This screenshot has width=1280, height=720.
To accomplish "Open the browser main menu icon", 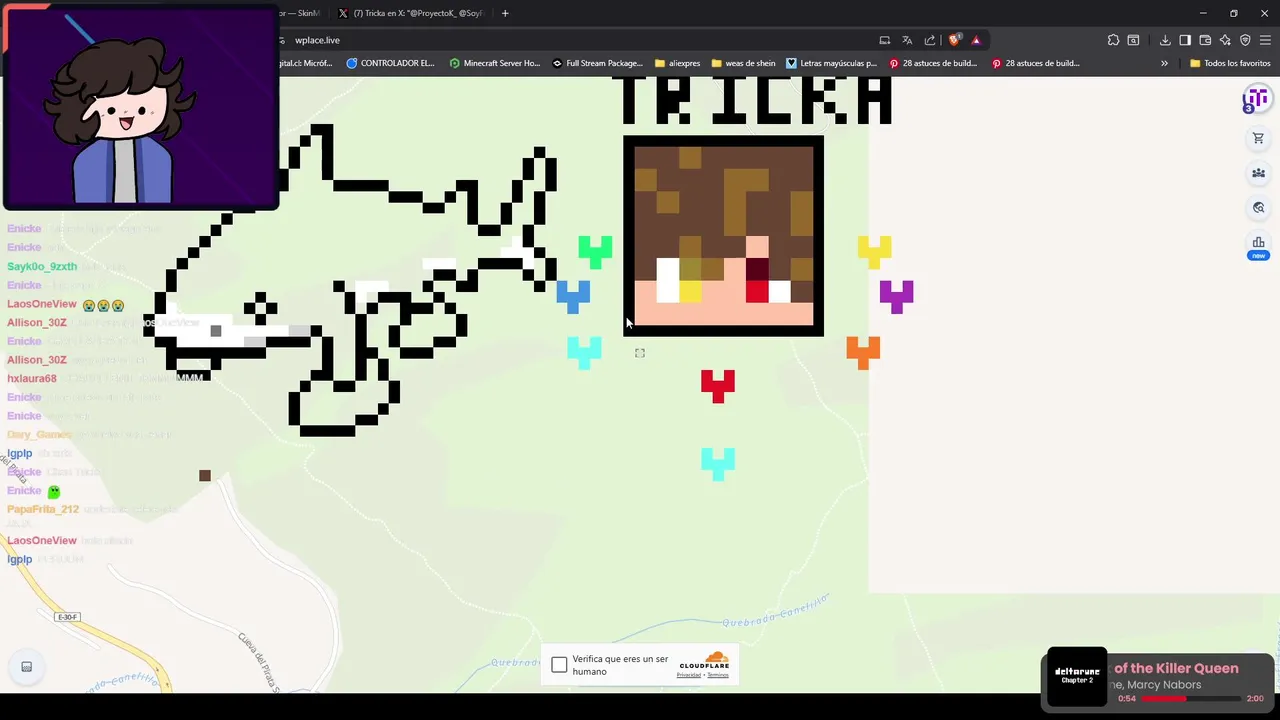I will (1265, 40).
